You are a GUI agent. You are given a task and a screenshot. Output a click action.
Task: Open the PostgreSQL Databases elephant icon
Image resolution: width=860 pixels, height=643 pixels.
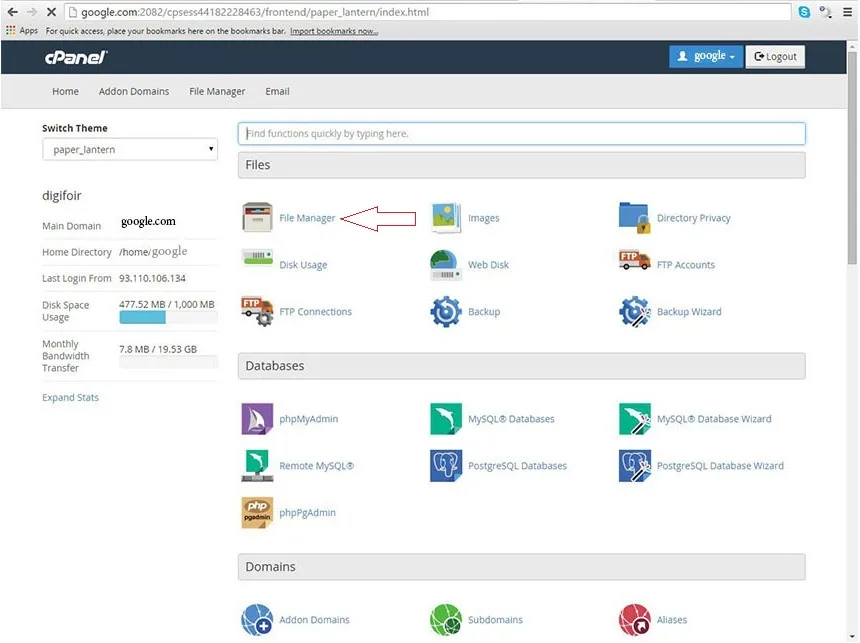coord(445,465)
